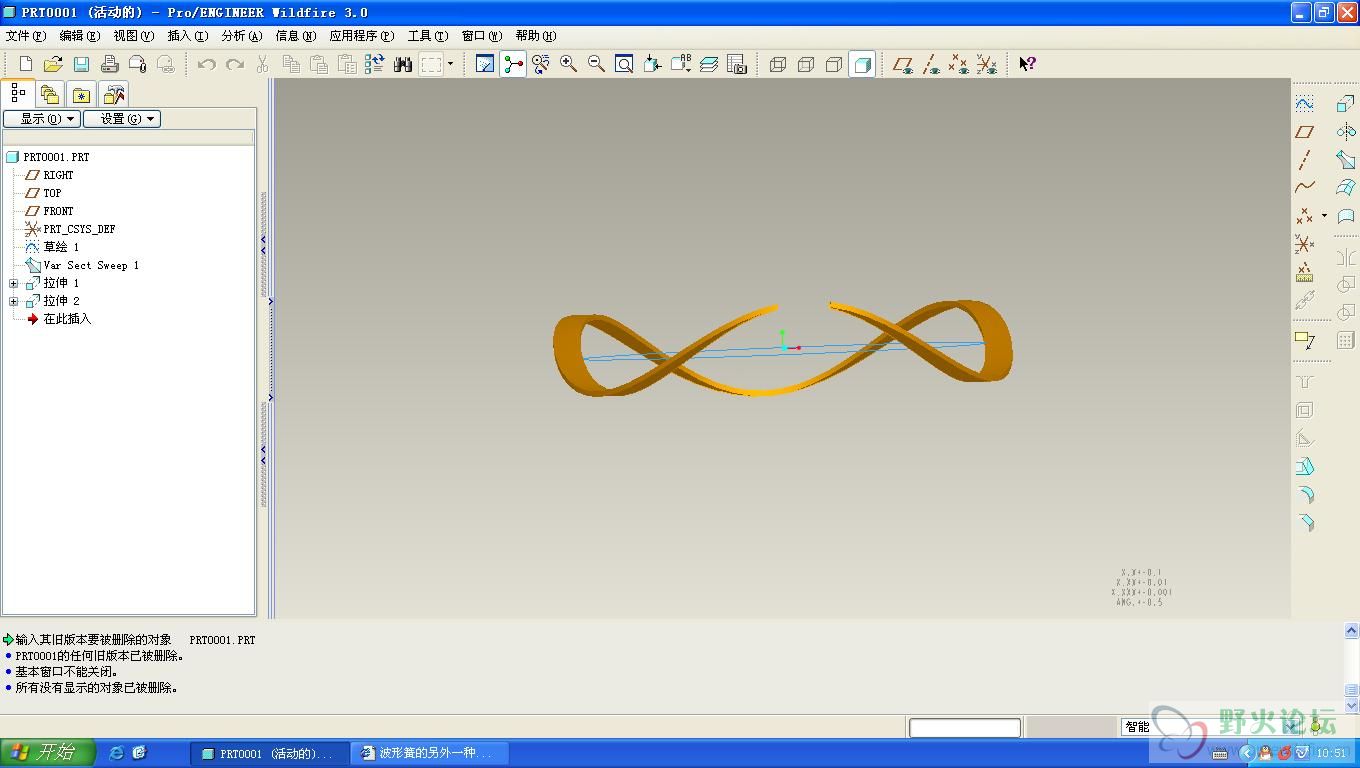
Task: Collapse the navigator panel with sash arrow
Action: pyautogui.click(x=263, y=245)
